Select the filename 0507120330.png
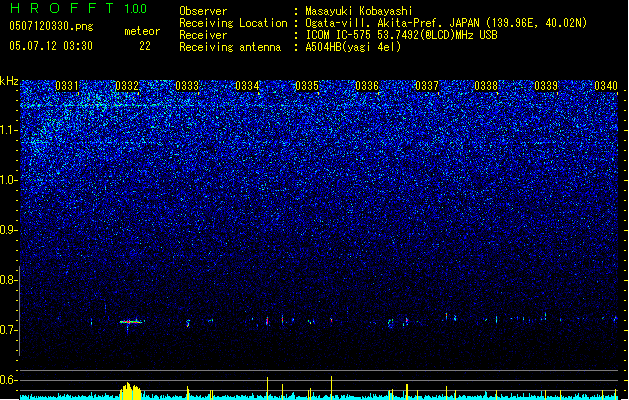629x400 pixels. 51,26
